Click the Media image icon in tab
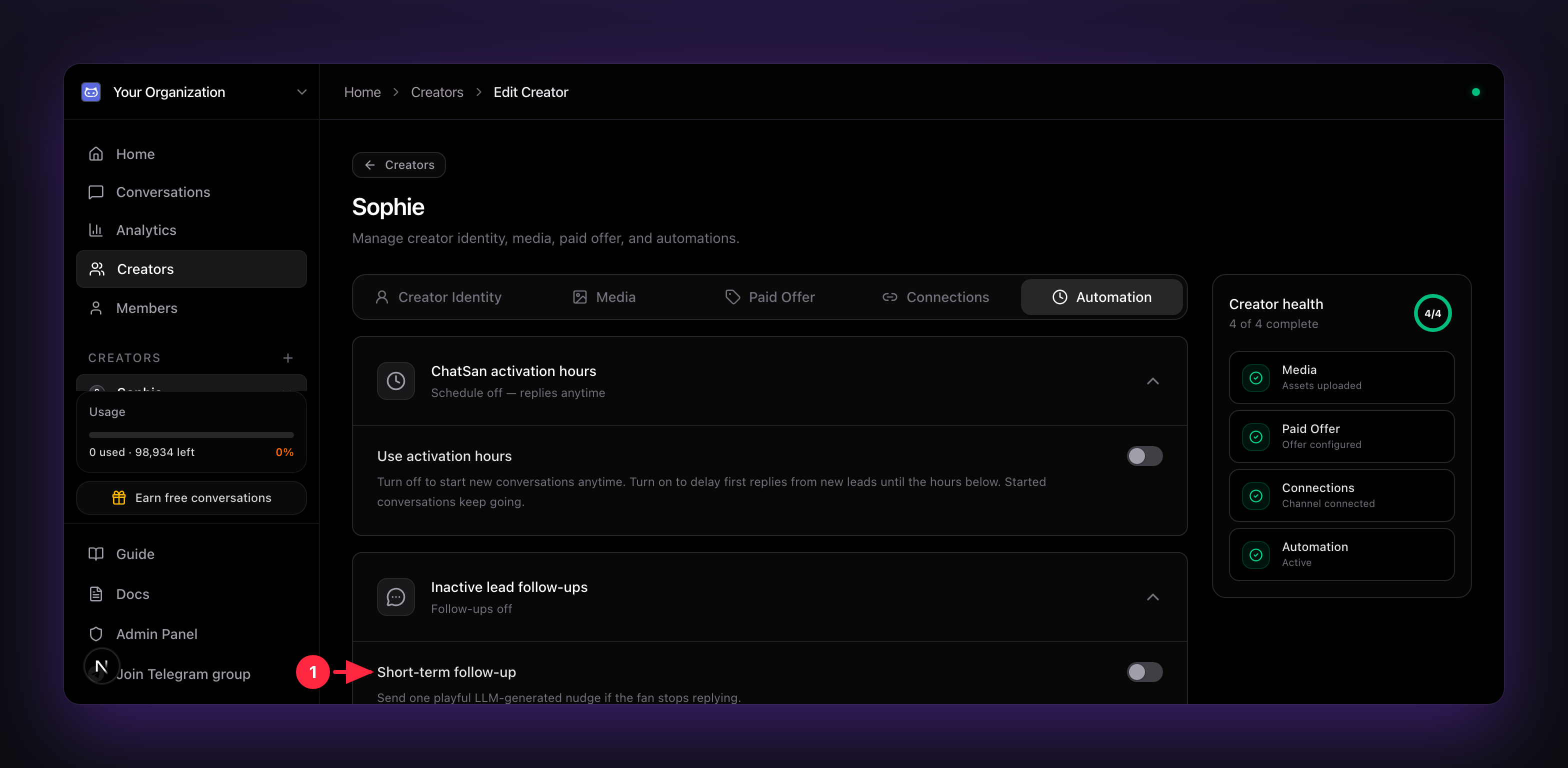1568x768 pixels. (579, 297)
